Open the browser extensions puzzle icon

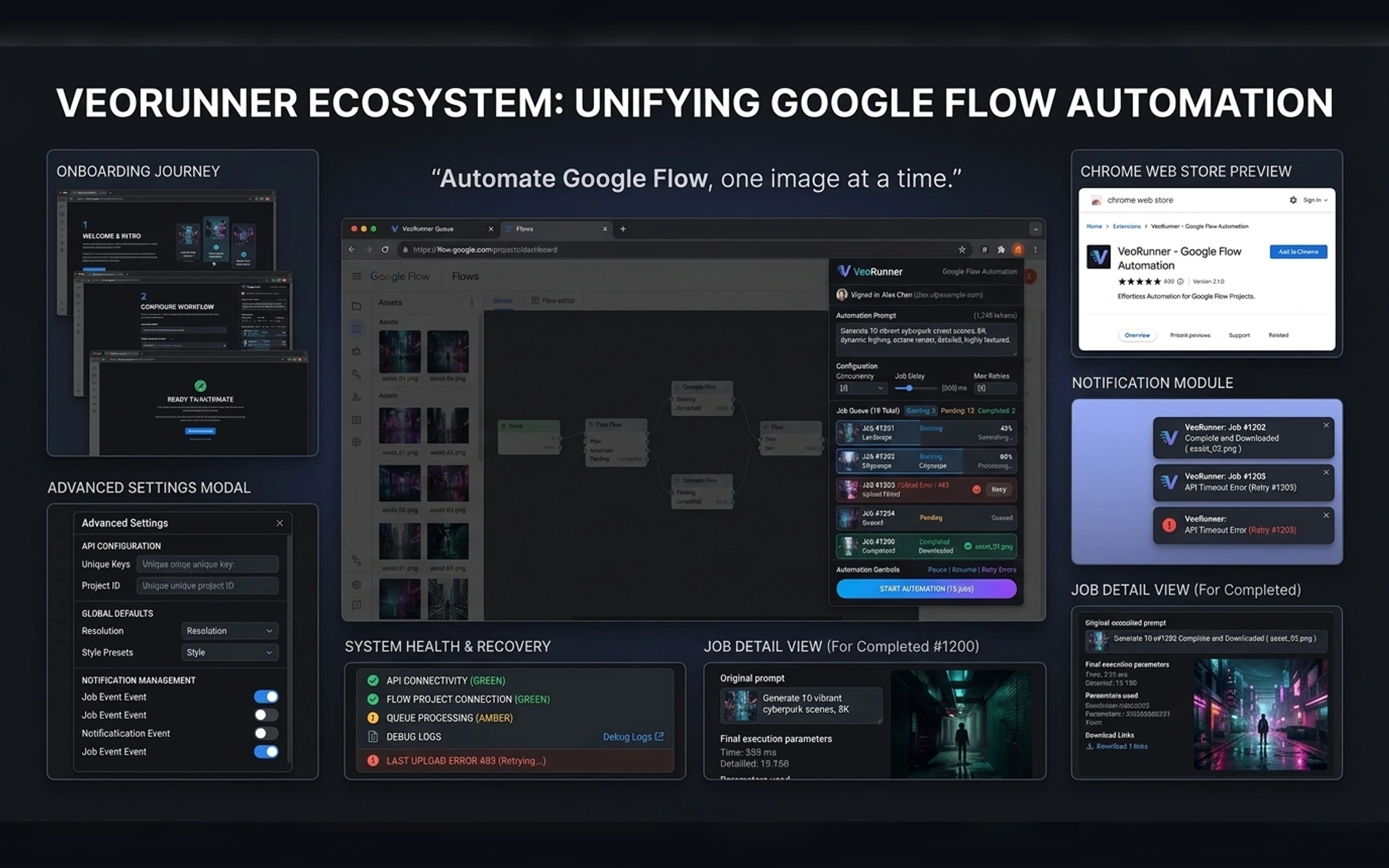[x=1001, y=249]
